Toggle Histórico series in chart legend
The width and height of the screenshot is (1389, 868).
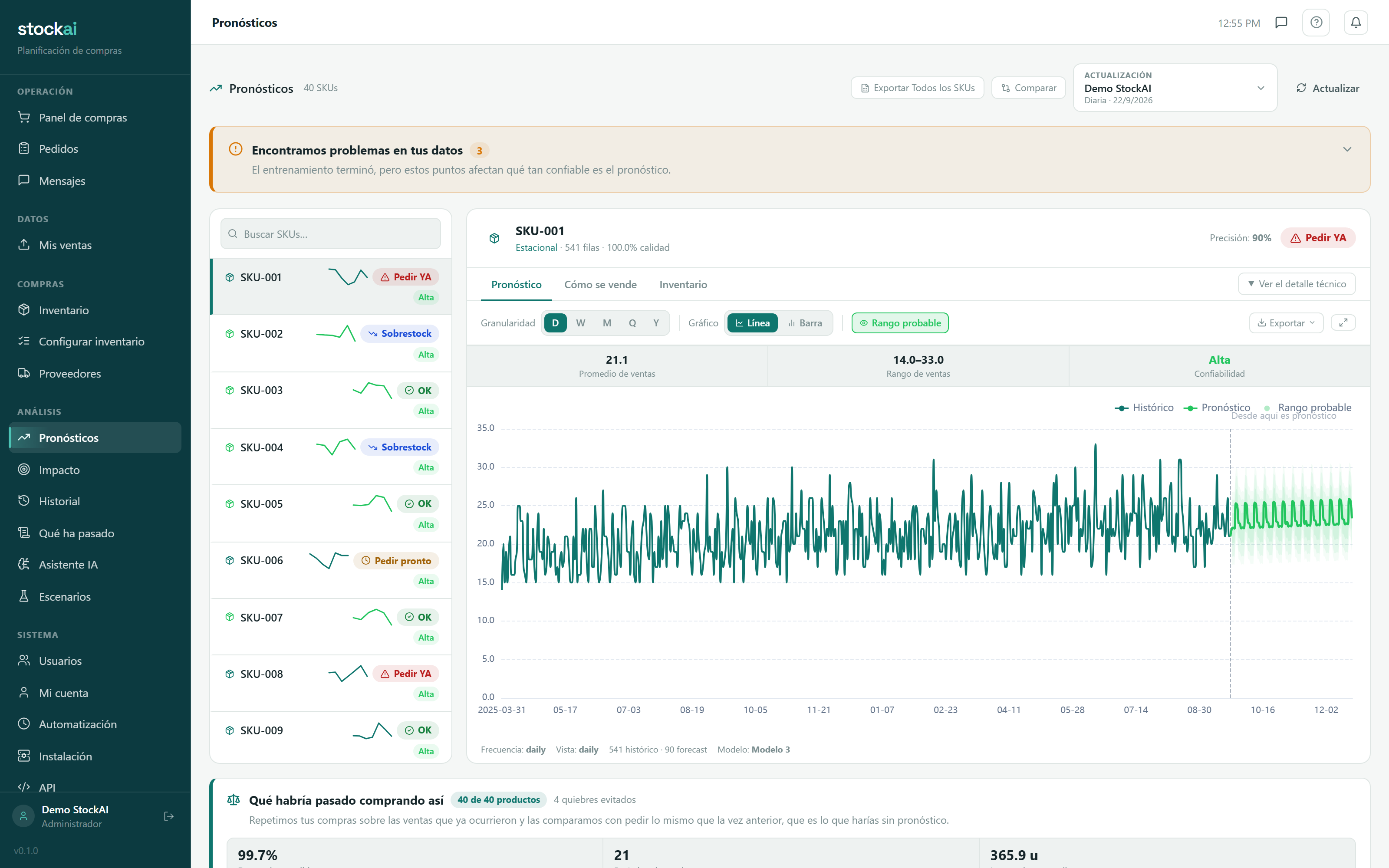tap(1143, 408)
